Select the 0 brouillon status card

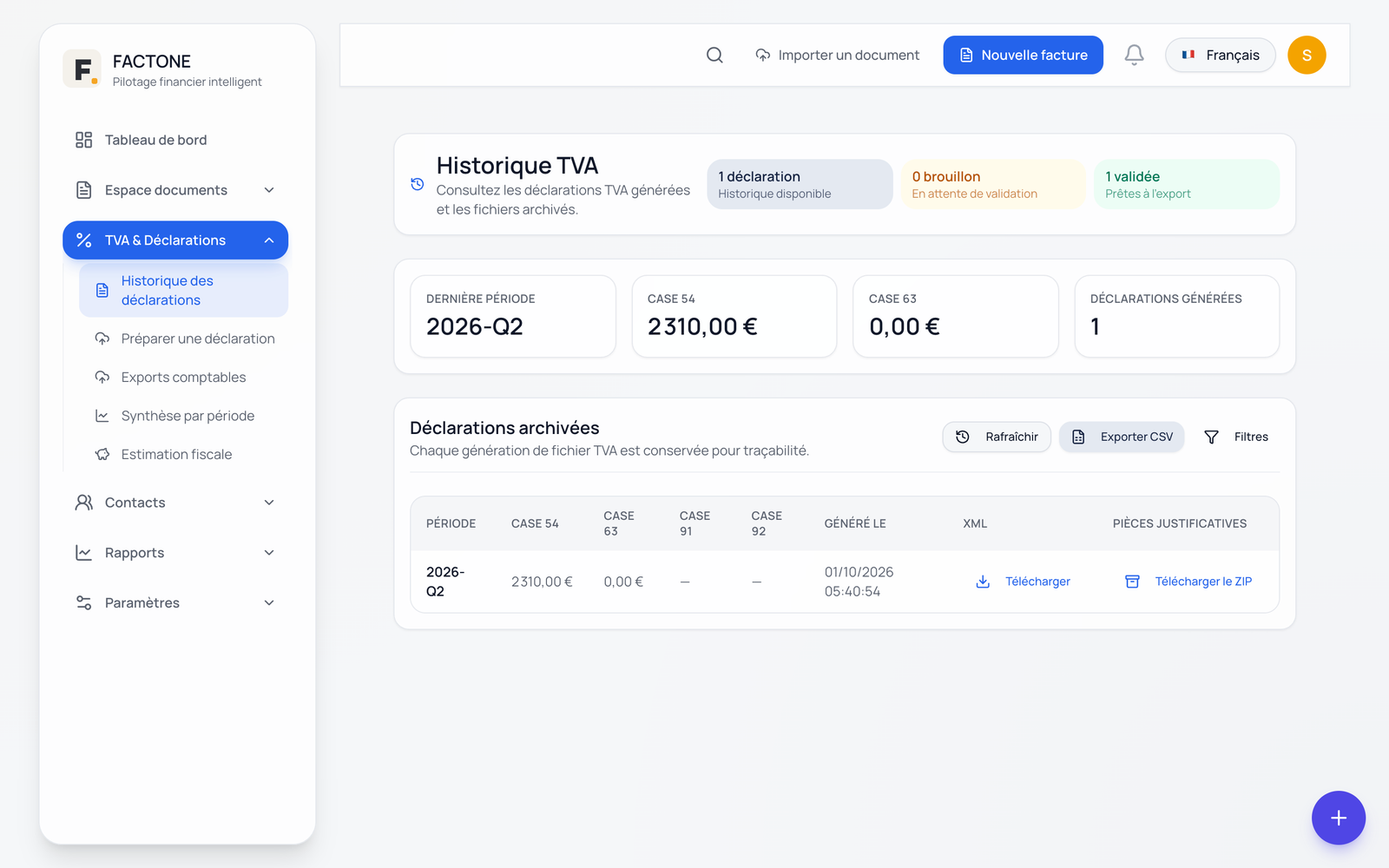[x=993, y=184]
